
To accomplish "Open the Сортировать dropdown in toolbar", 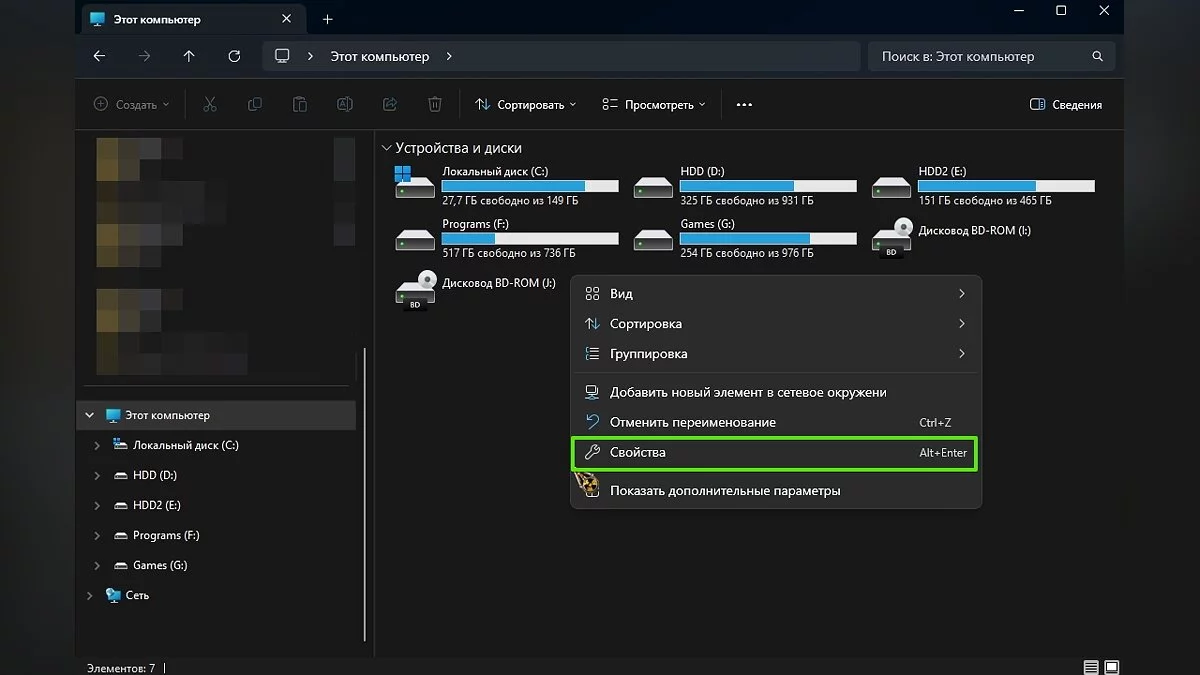I will tap(525, 105).
